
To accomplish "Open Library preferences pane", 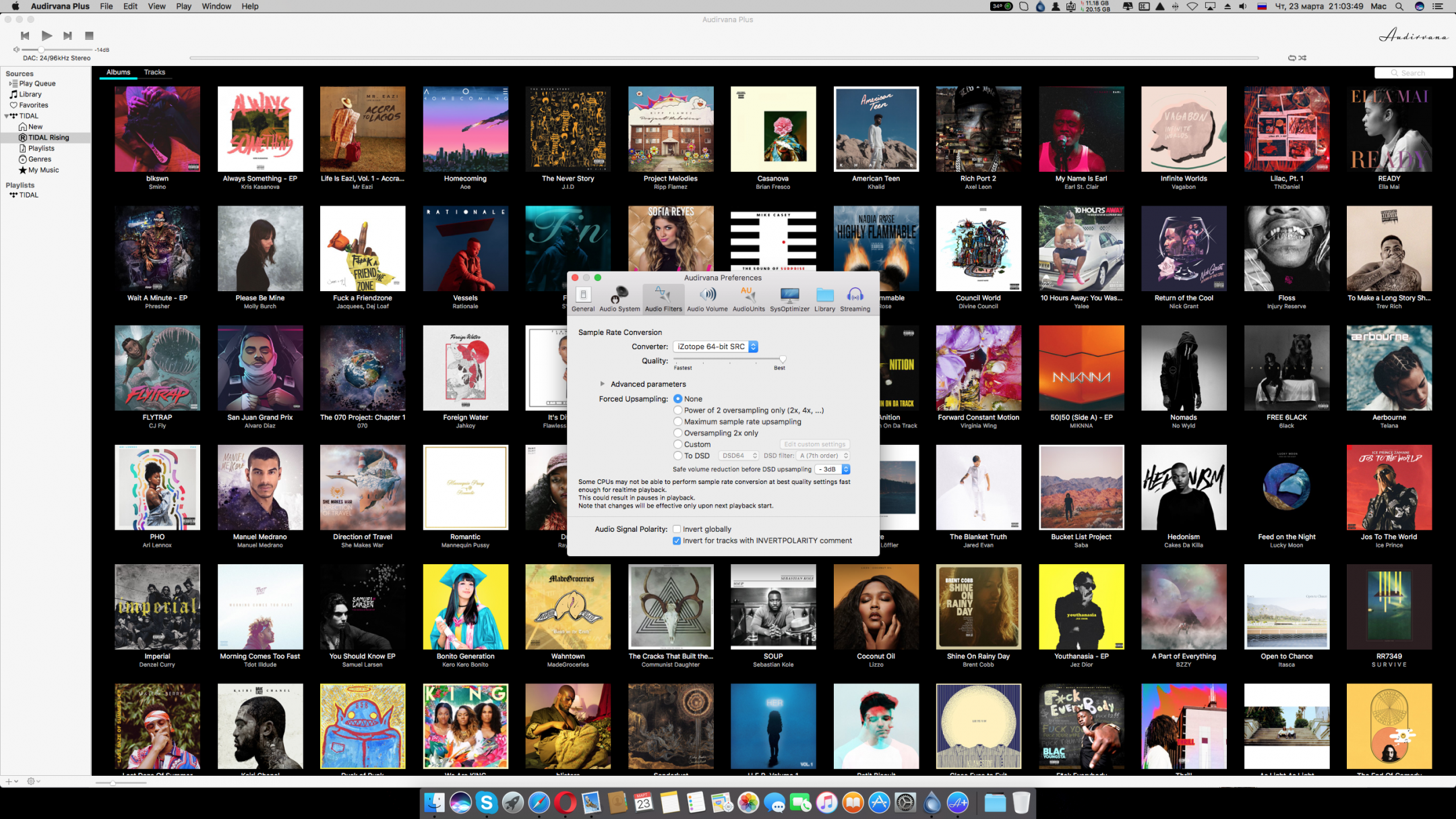I will (824, 299).
